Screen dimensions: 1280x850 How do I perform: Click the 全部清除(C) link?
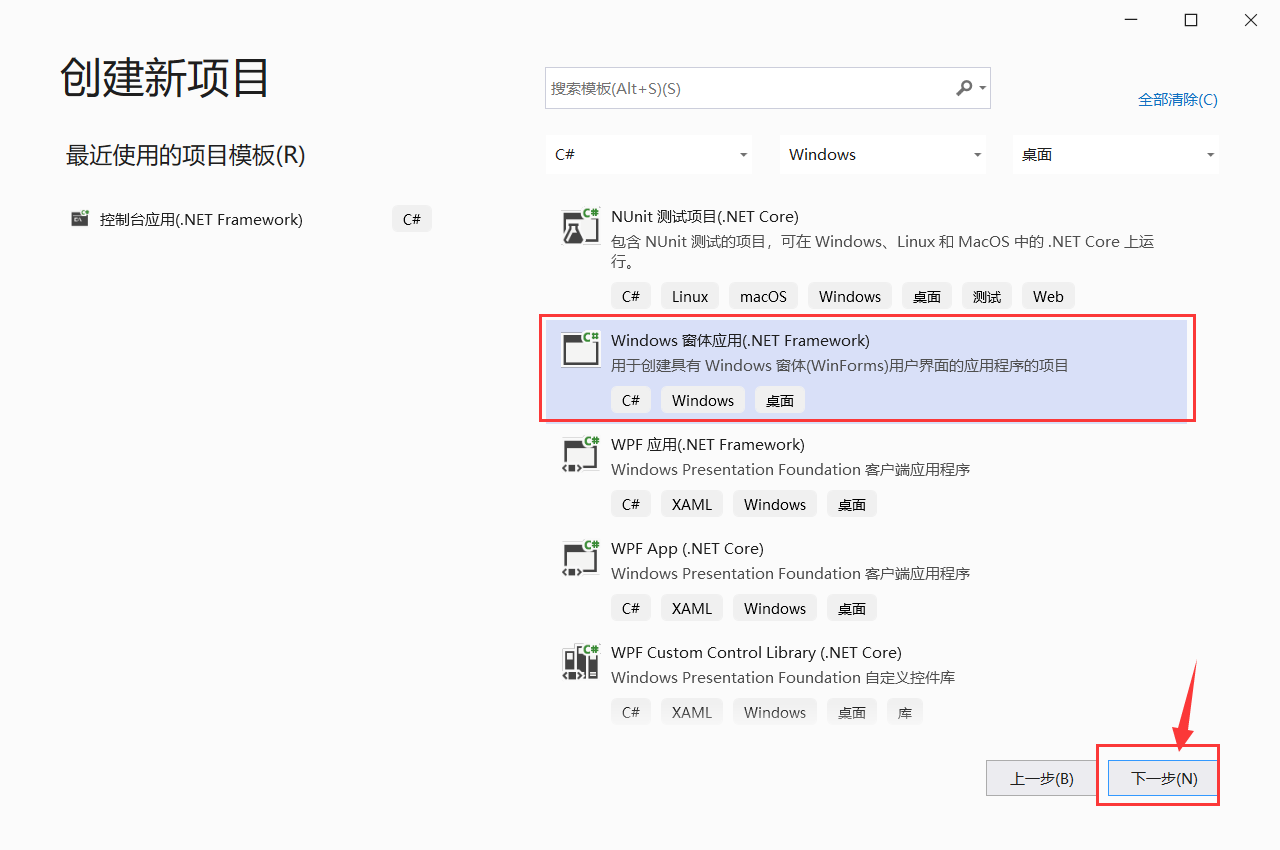1178,99
